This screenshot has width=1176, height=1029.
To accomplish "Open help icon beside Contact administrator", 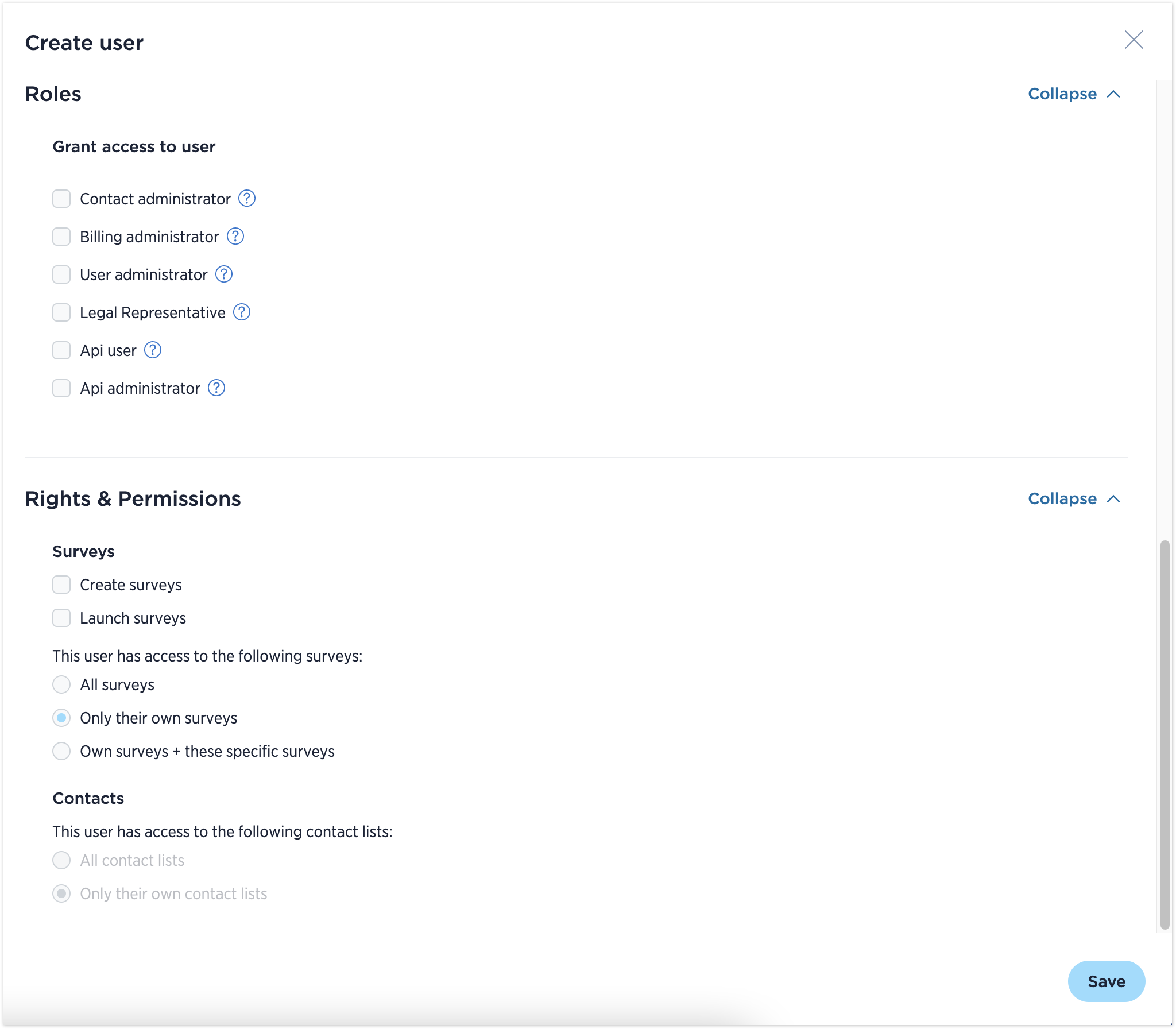I will [x=247, y=198].
